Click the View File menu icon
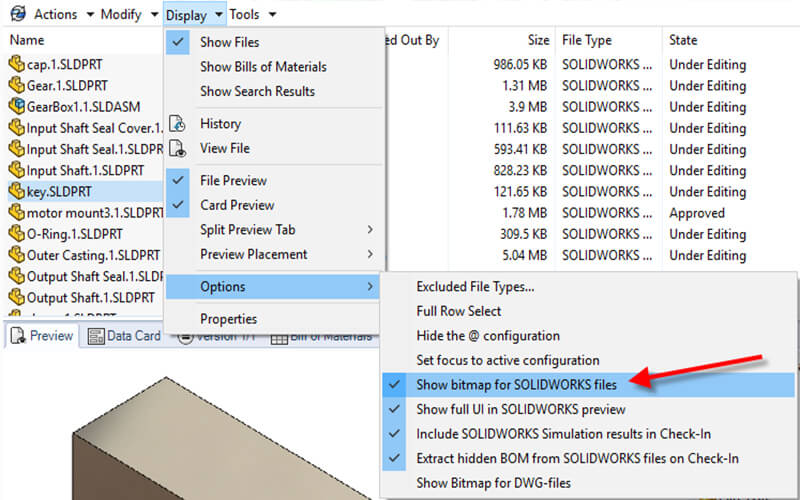 click(x=178, y=148)
